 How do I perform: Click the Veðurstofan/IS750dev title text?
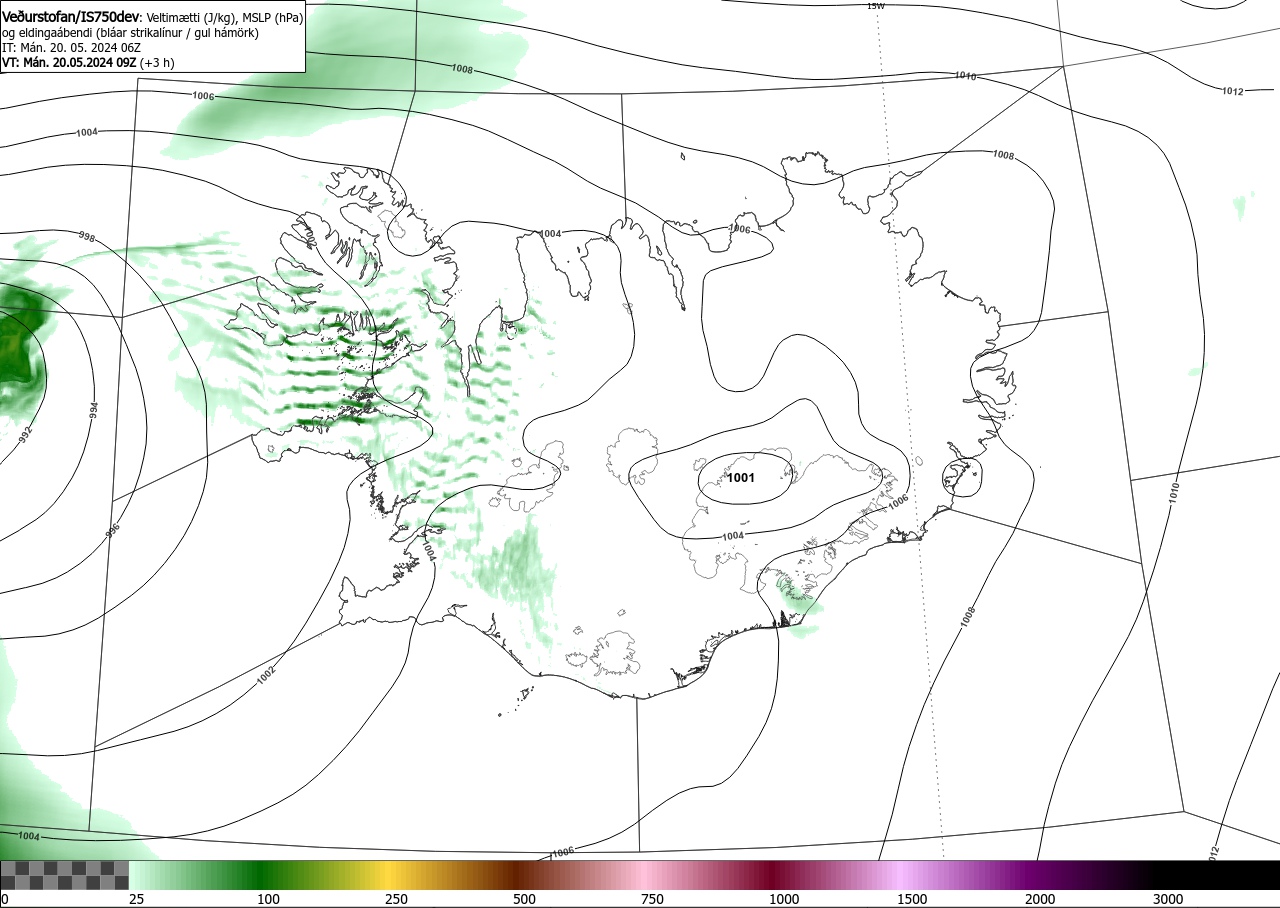click(71, 18)
